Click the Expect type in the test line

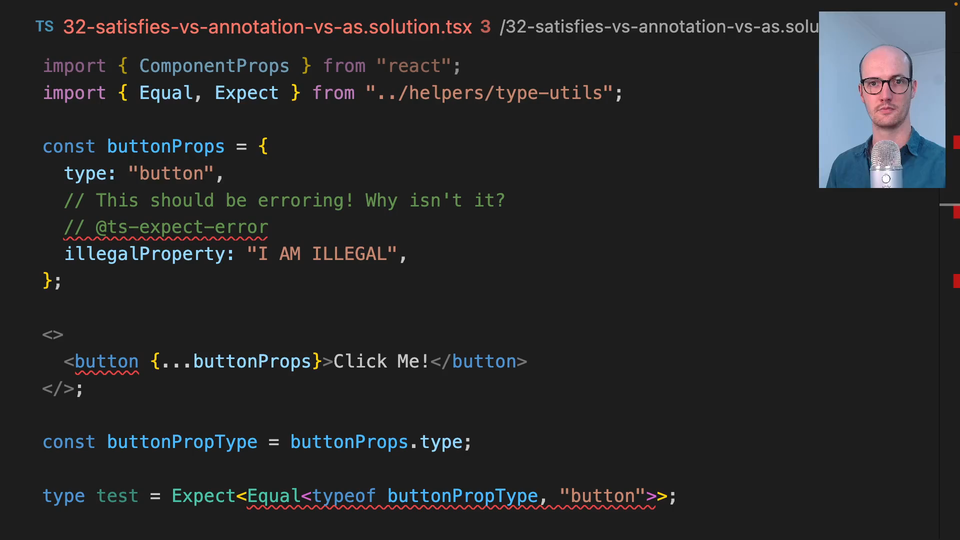click(203, 496)
